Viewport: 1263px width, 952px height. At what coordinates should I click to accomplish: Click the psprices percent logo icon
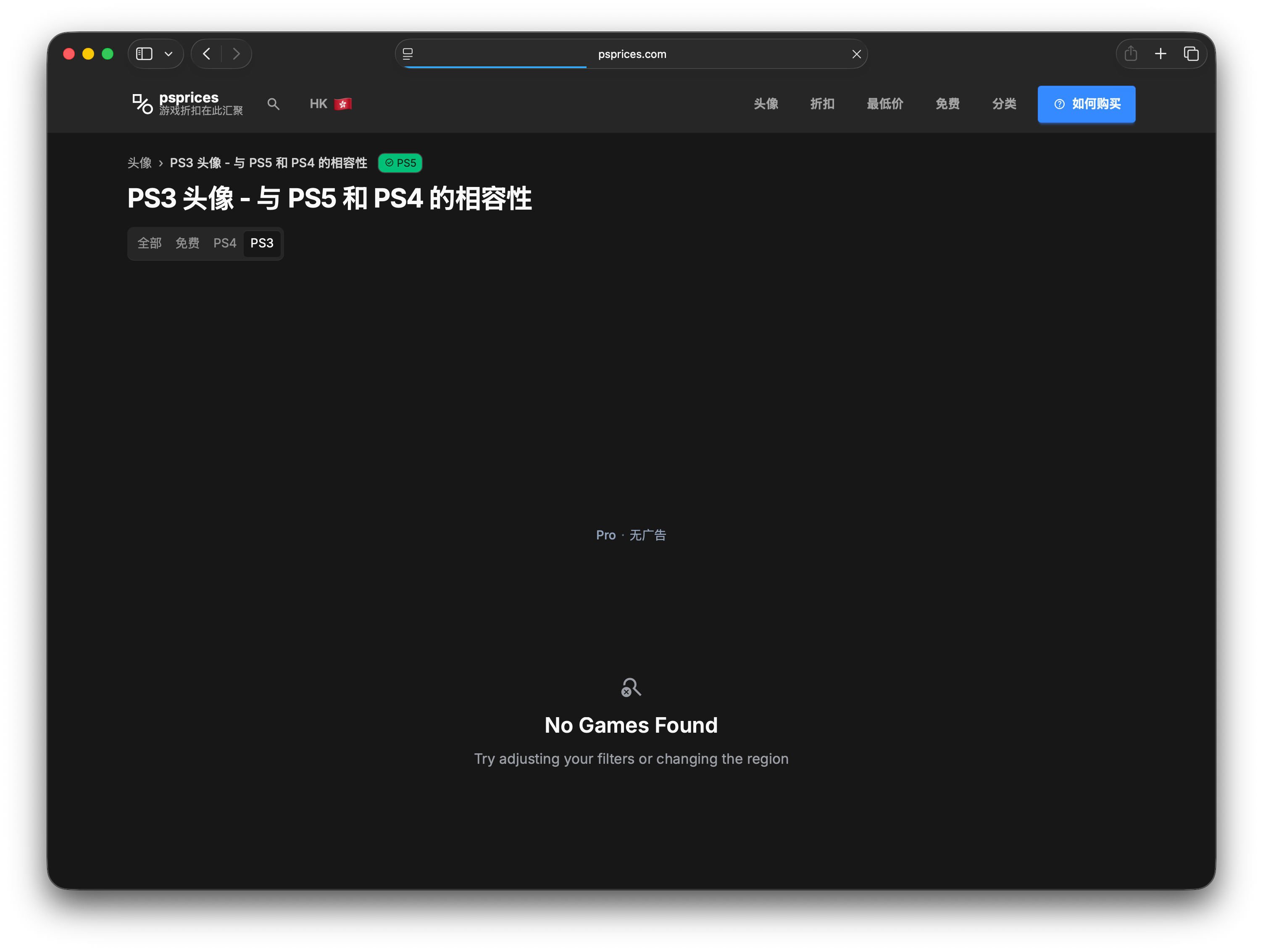tap(142, 104)
